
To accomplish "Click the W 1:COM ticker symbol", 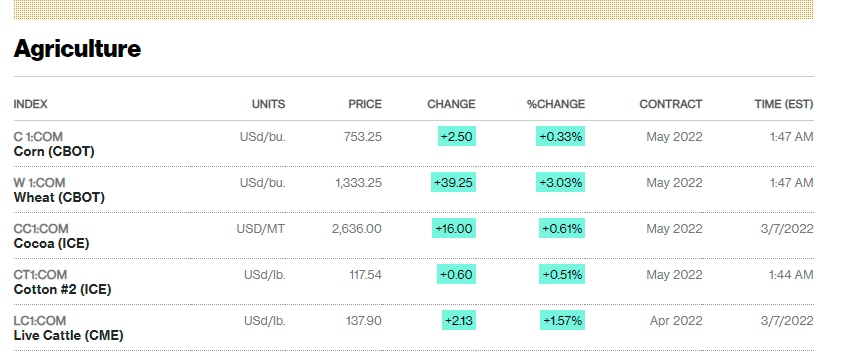I will tap(39, 182).
